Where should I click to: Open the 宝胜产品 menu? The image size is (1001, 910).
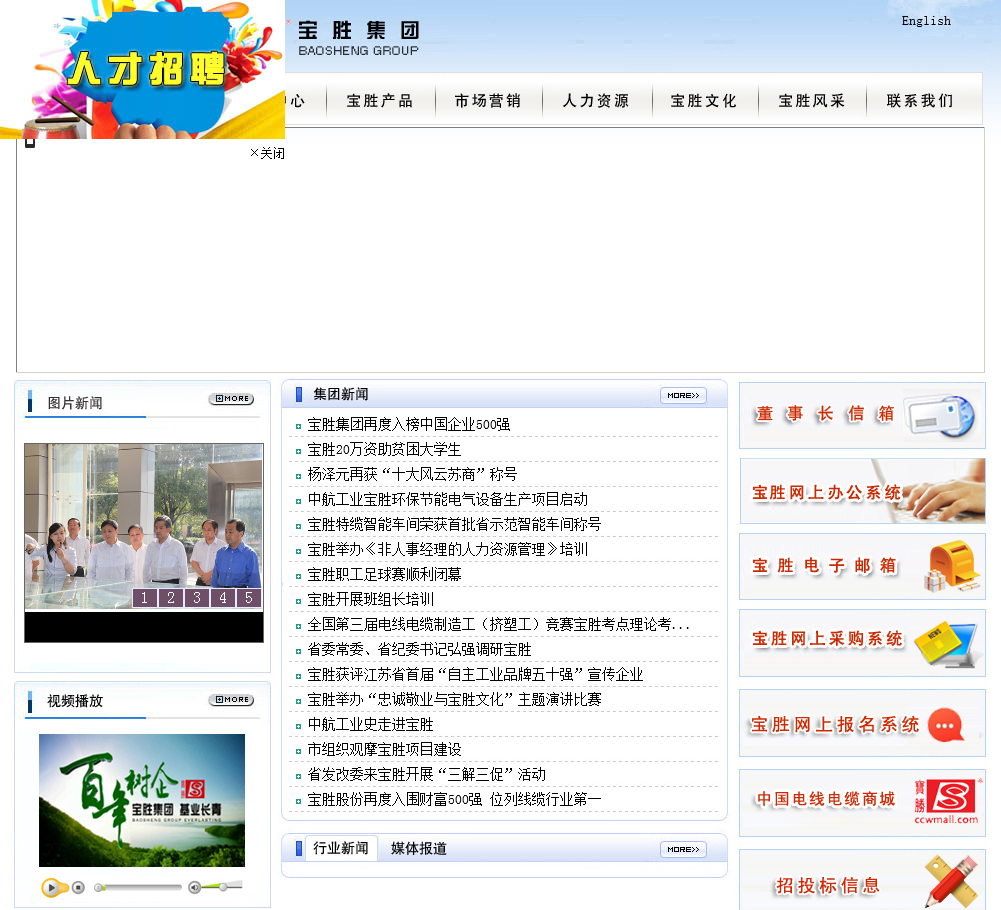(x=380, y=101)
